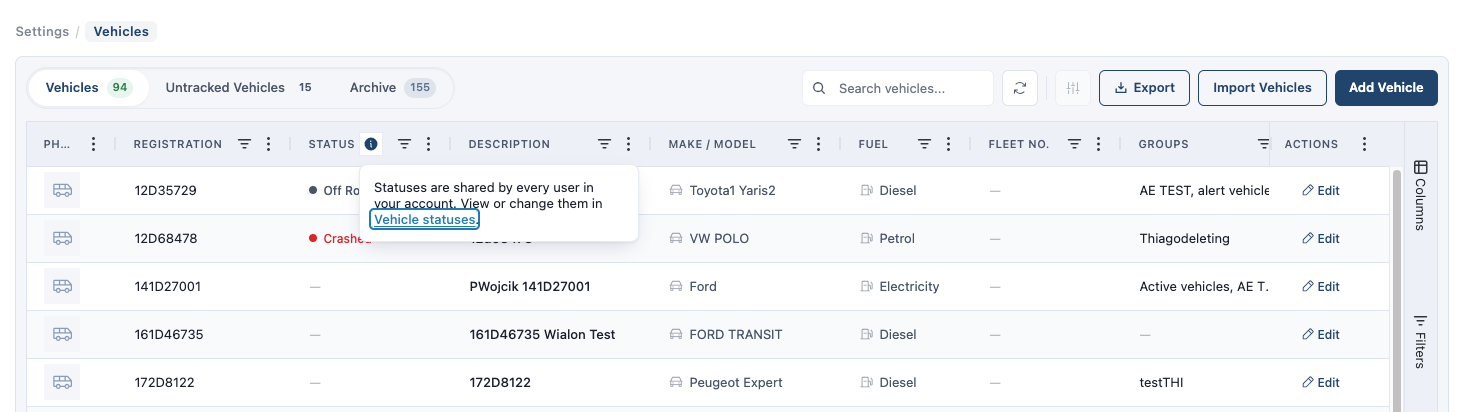The height and width of the screenshot is (412, 1471).
Task: Open Description column options menu
Action: (x=628, y=144)
